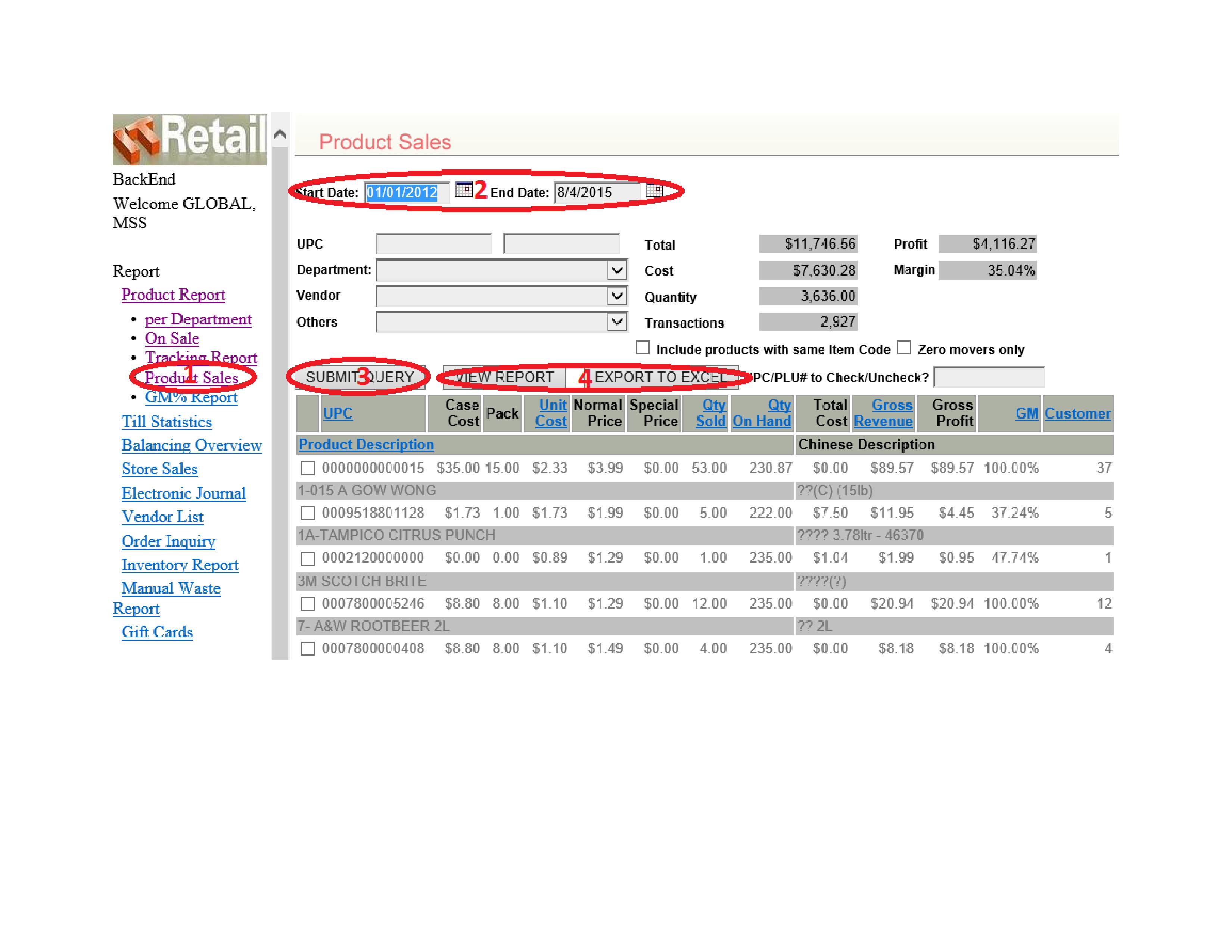This screenshot has width=1232, height=952.
Task: Tick the checkbox for UPC 0007800005246
Action: click(x=307, y=603)
